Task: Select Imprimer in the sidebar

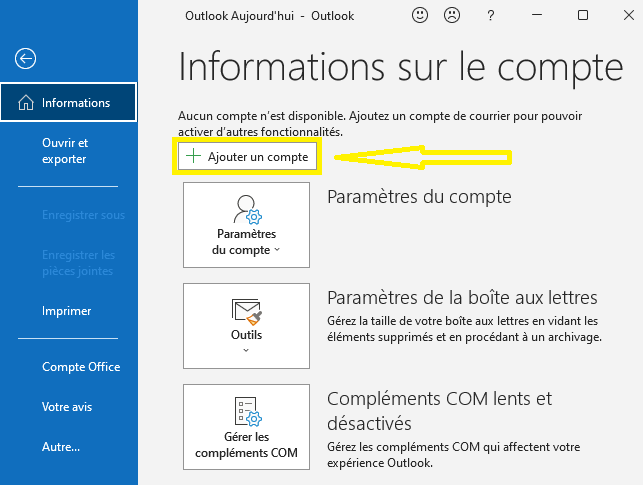Action: [x=66, y=311]
